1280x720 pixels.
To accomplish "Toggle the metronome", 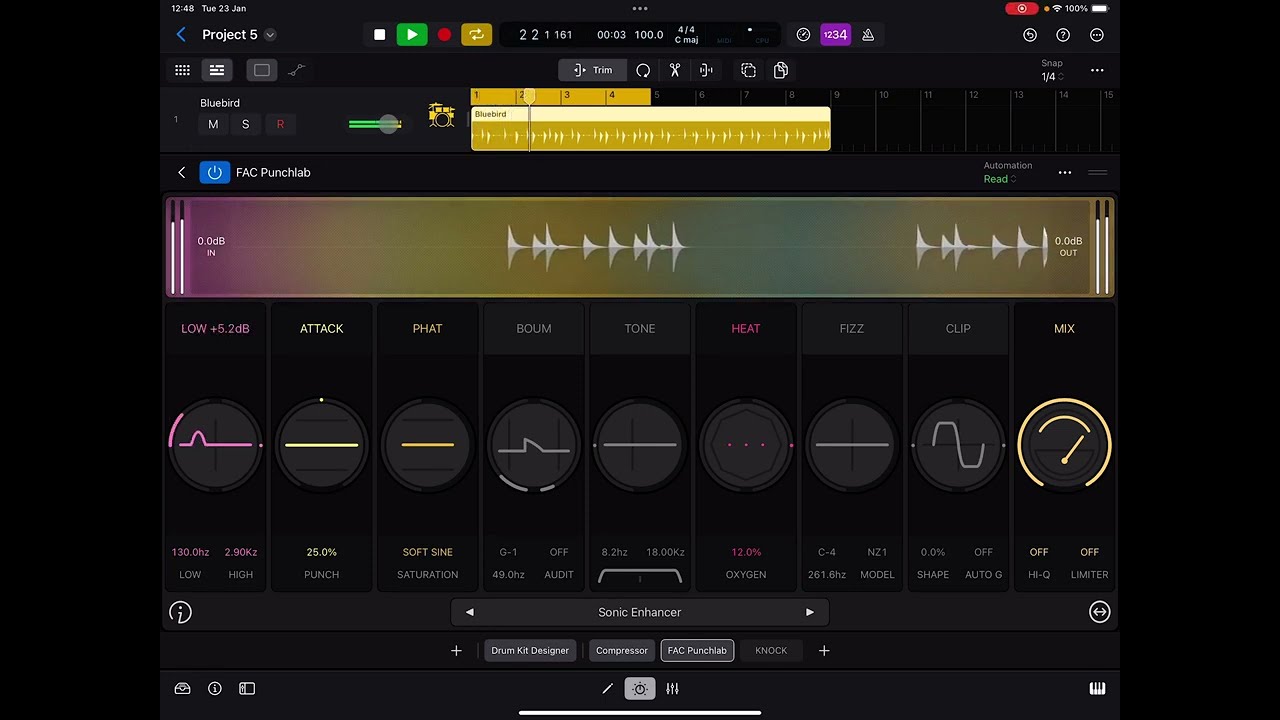I will tap(868, 35).
